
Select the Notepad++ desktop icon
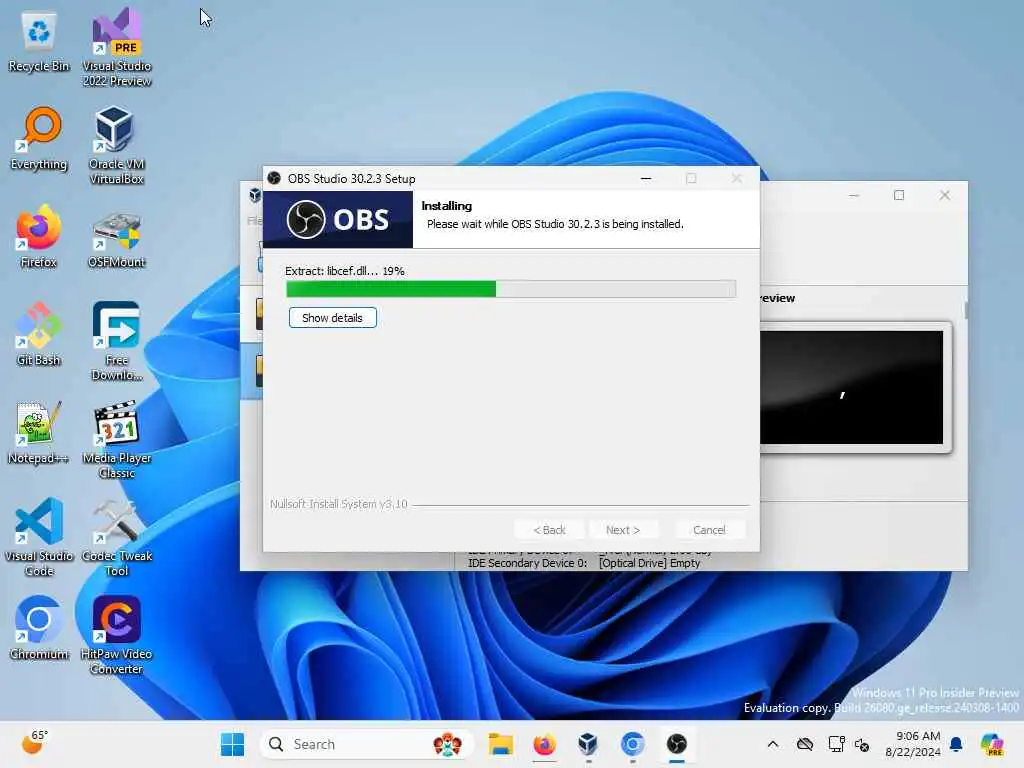tap(39, 432)
